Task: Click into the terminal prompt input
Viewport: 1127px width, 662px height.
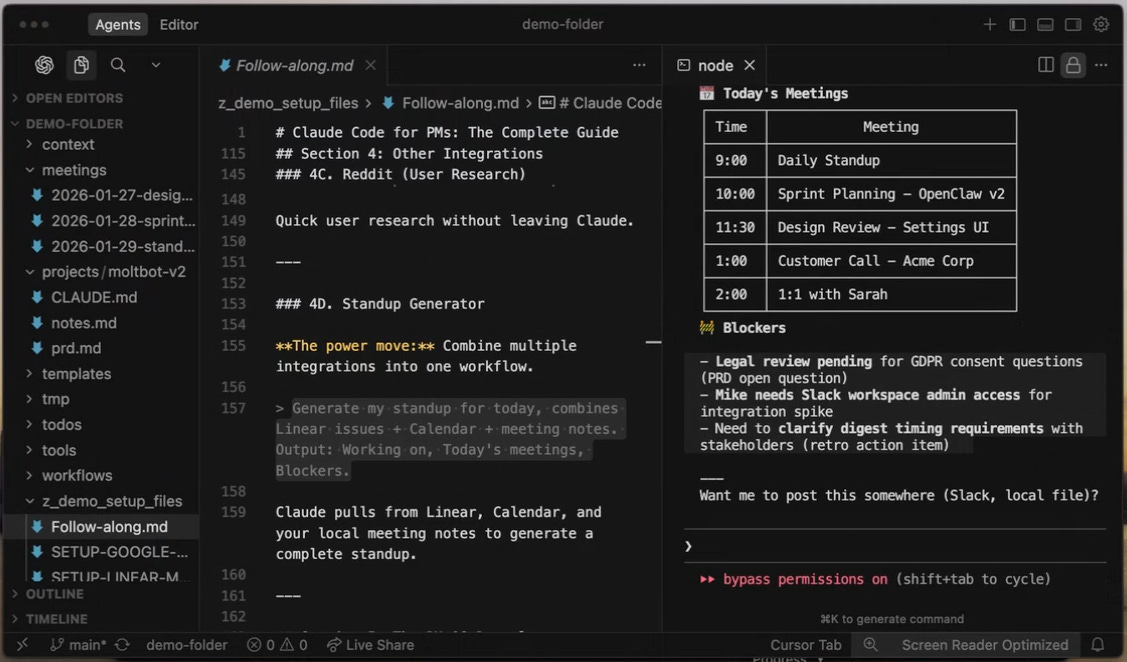Action: (895, 546)
